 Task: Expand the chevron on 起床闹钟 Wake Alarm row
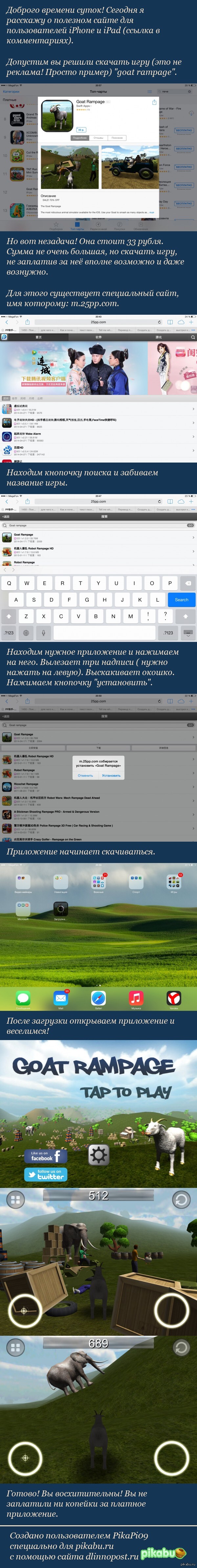click(193, 437)
